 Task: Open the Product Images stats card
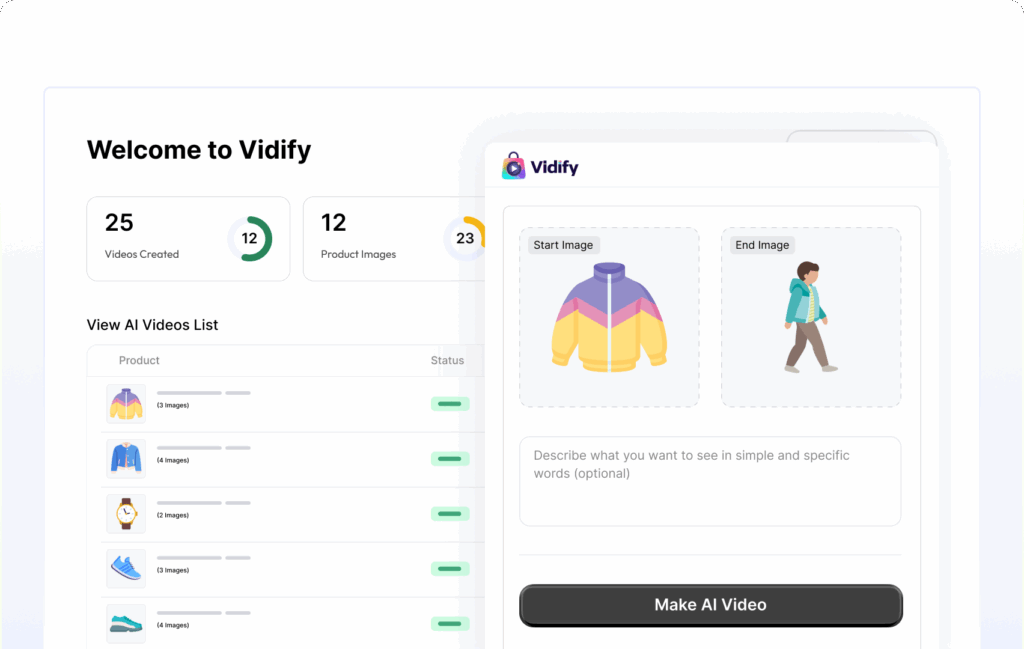[394, 239]
